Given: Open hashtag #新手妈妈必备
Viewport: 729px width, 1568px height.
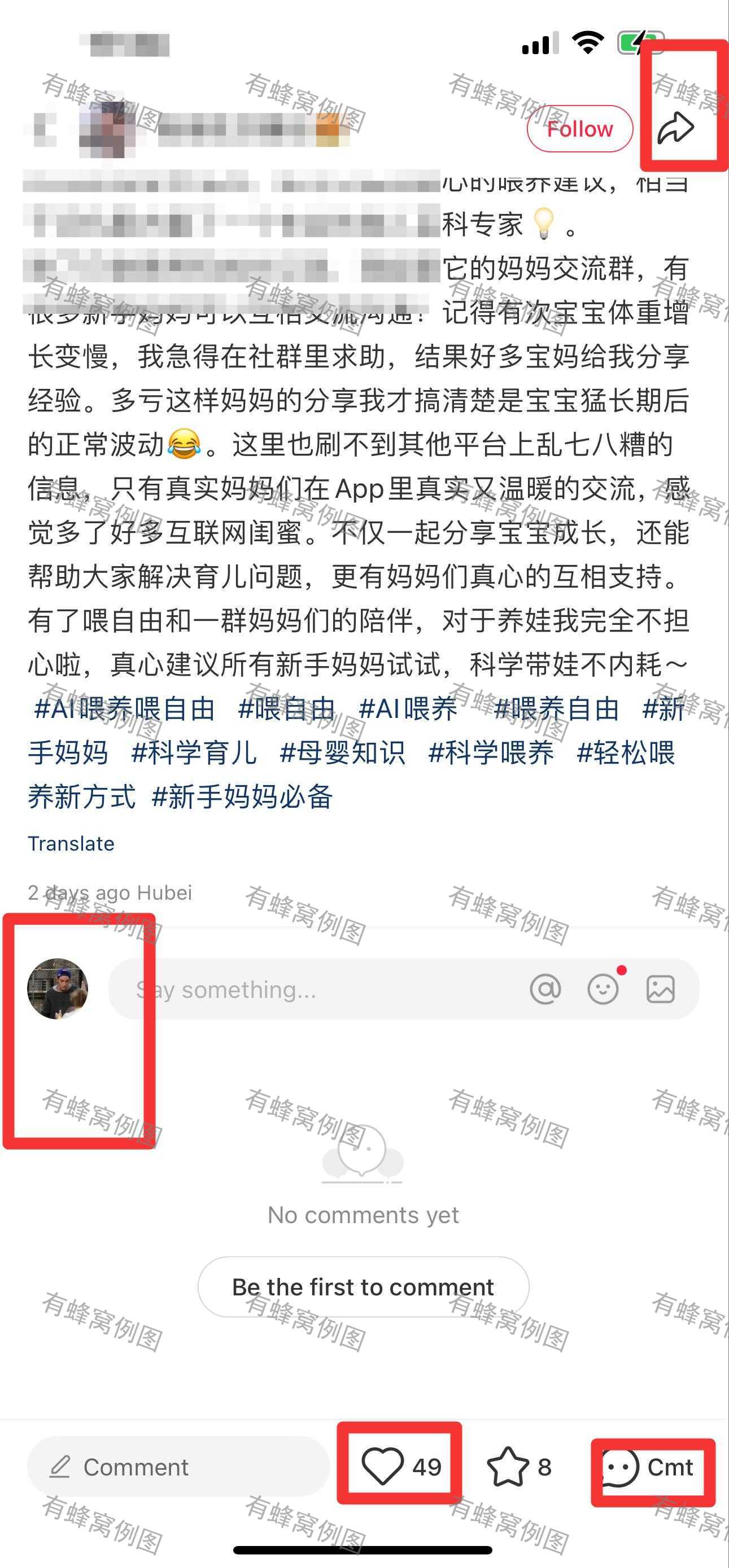Looking at the screenshot, I should [x=242, y=796].
